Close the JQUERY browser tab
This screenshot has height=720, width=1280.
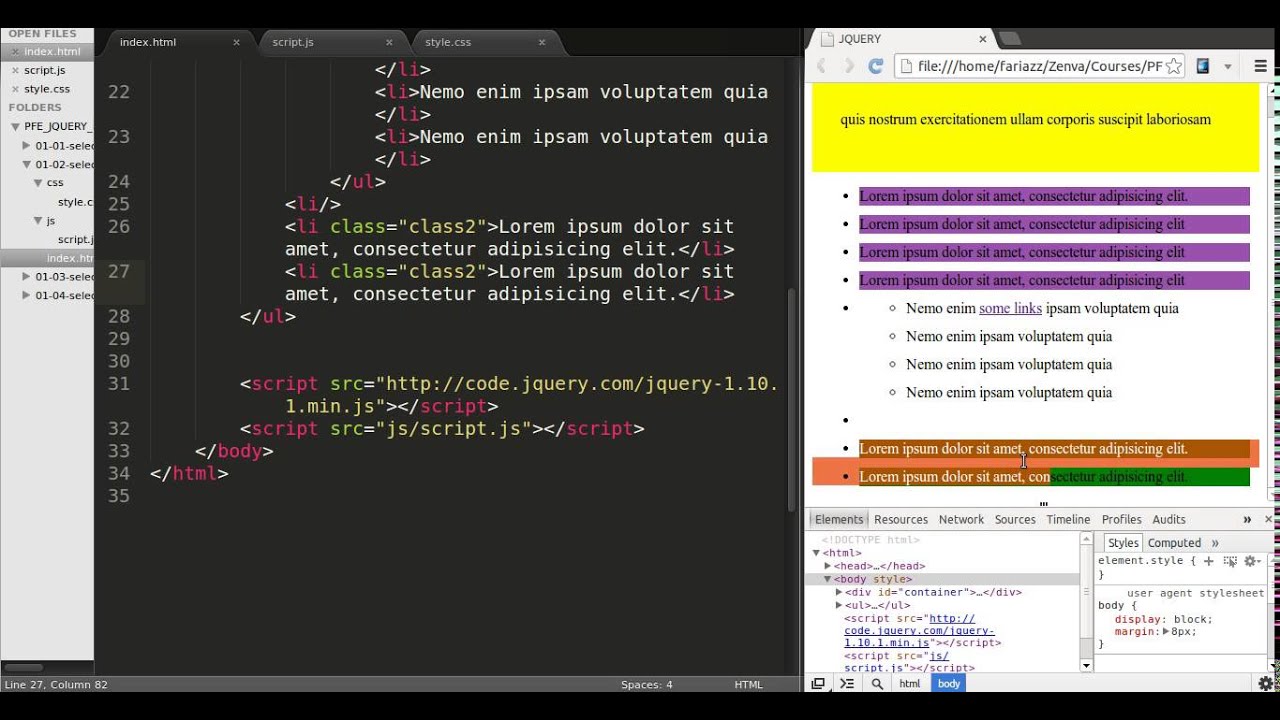pos(983,39)
